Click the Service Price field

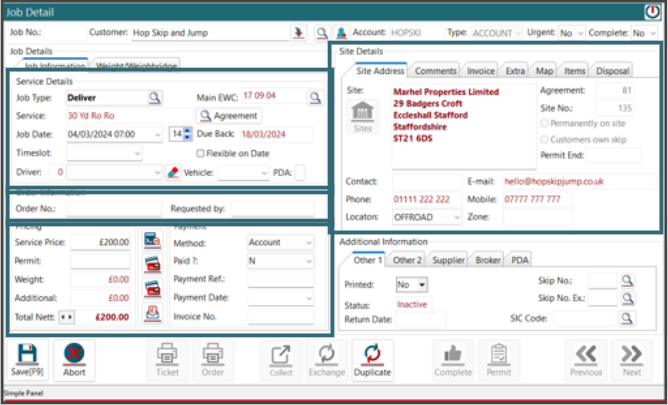coord(101,242)
